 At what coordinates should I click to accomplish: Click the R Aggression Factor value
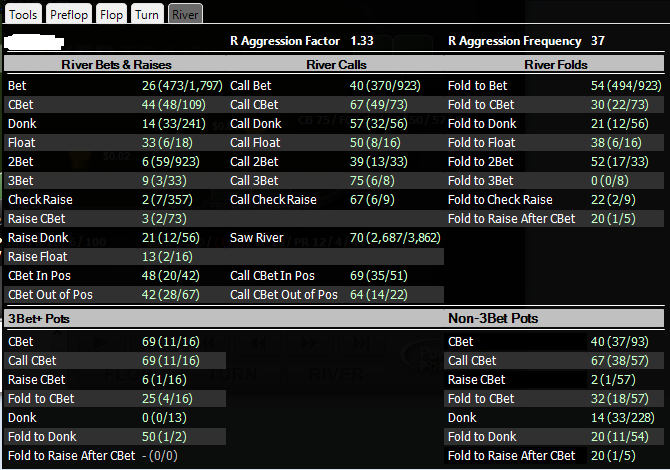tap(362, 41)
